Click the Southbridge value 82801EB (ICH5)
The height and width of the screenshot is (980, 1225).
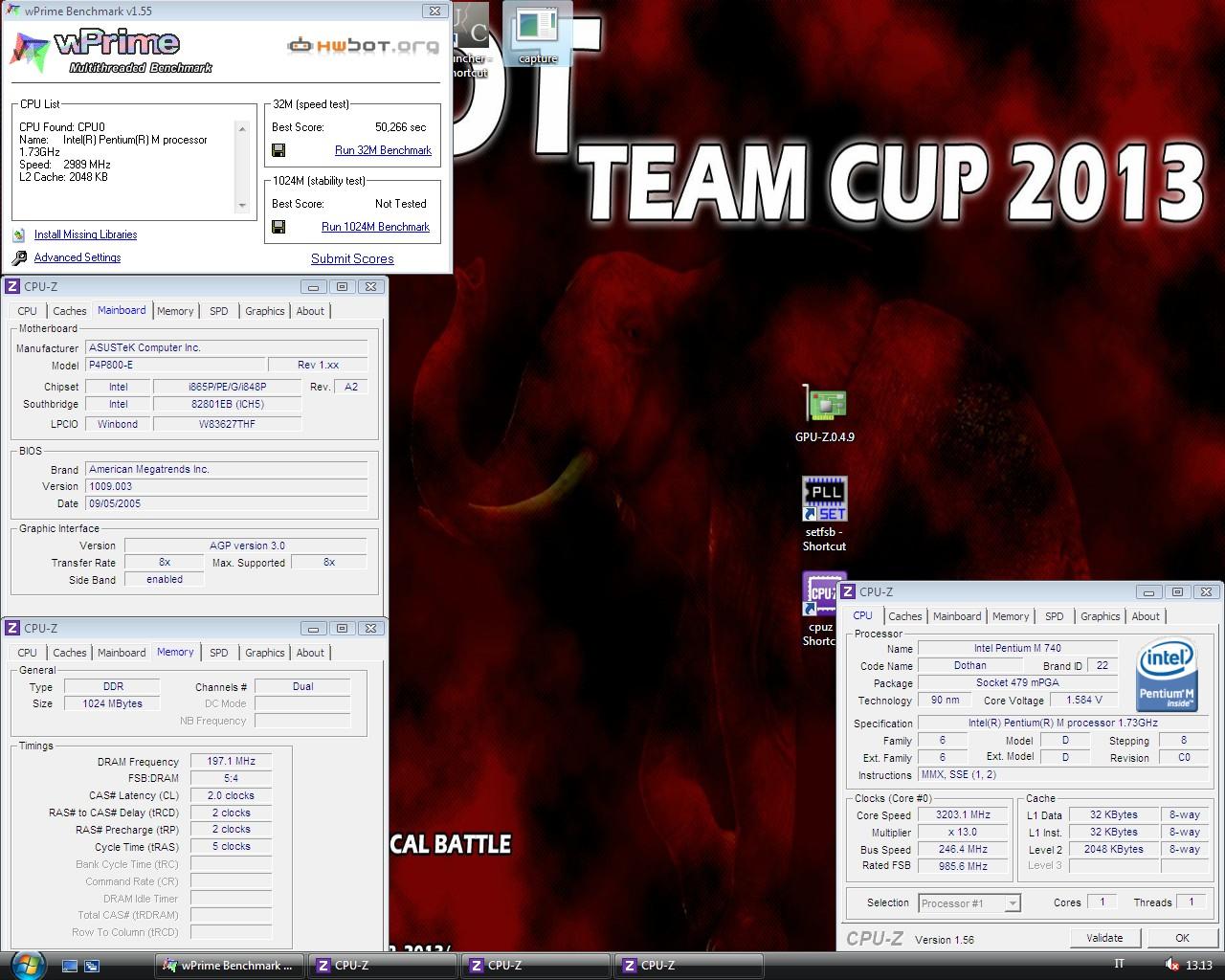pos(228,404)
